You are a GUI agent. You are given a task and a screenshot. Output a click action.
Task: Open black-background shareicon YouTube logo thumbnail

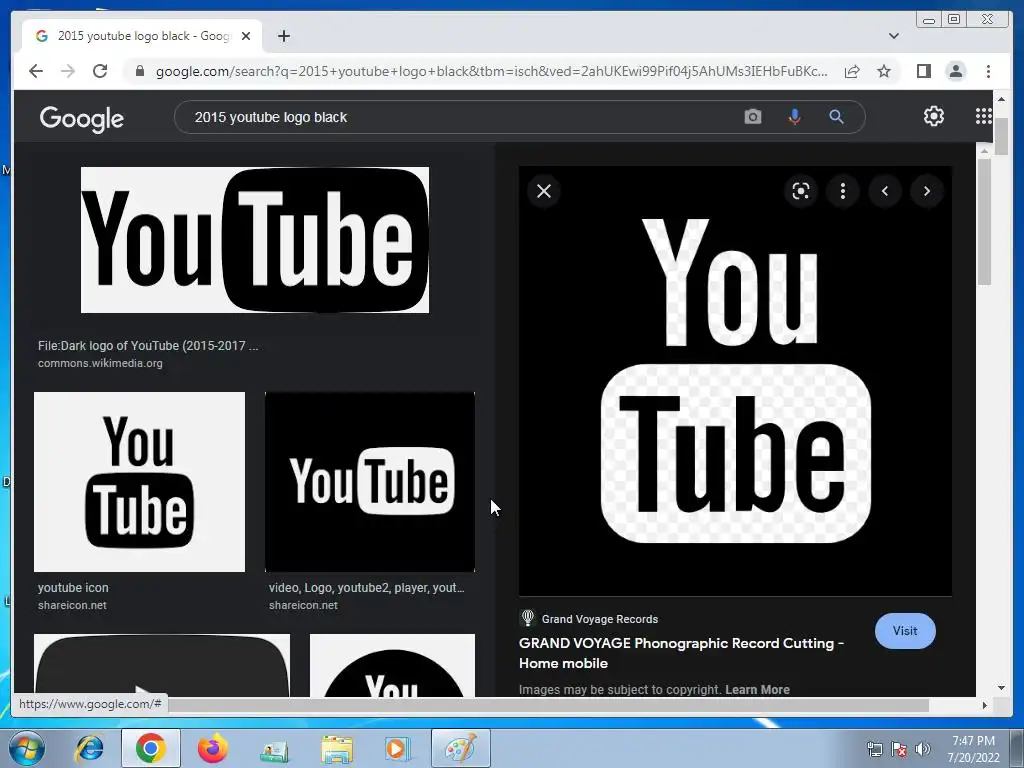(370, 482)
